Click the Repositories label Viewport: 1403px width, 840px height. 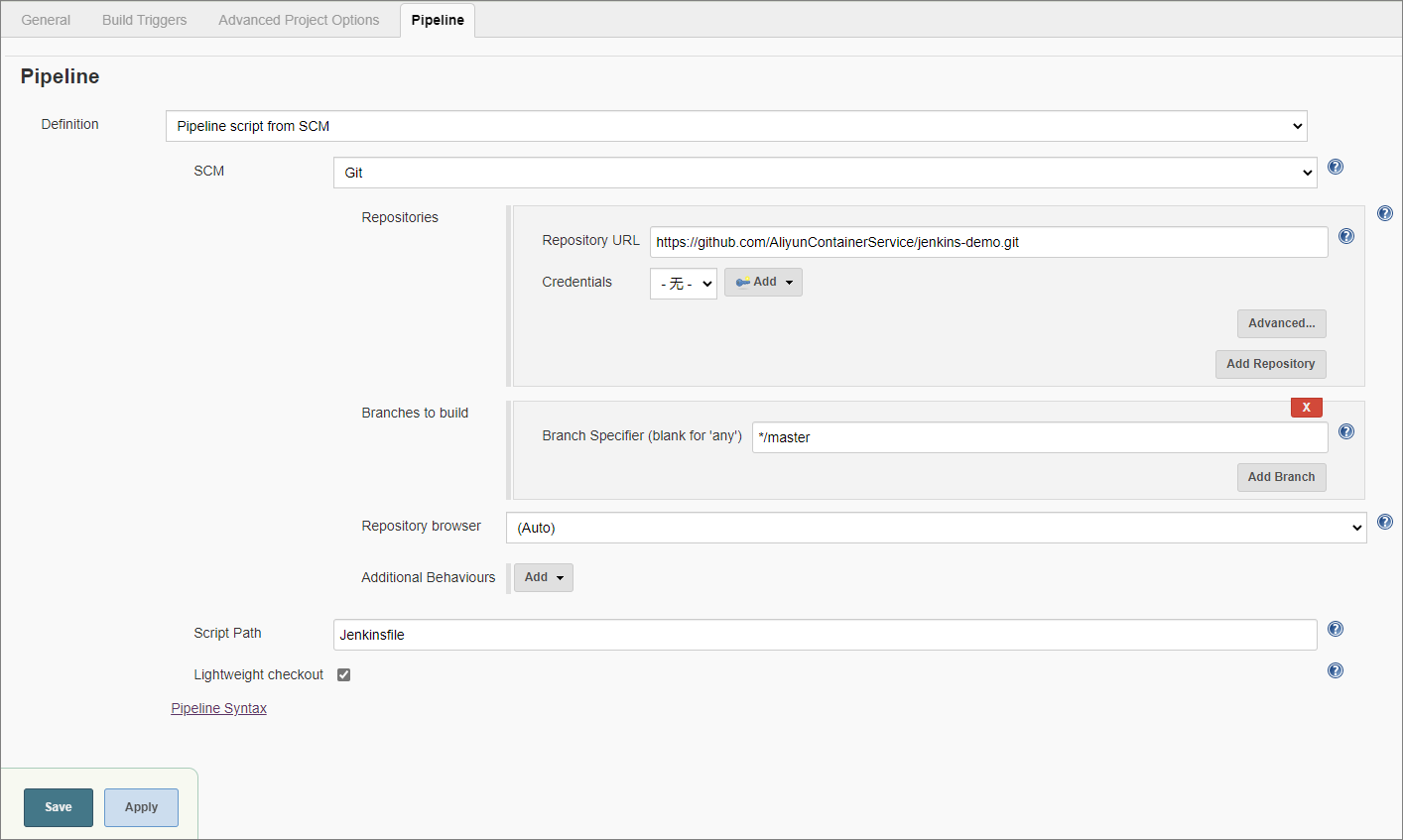pos(400,217)
